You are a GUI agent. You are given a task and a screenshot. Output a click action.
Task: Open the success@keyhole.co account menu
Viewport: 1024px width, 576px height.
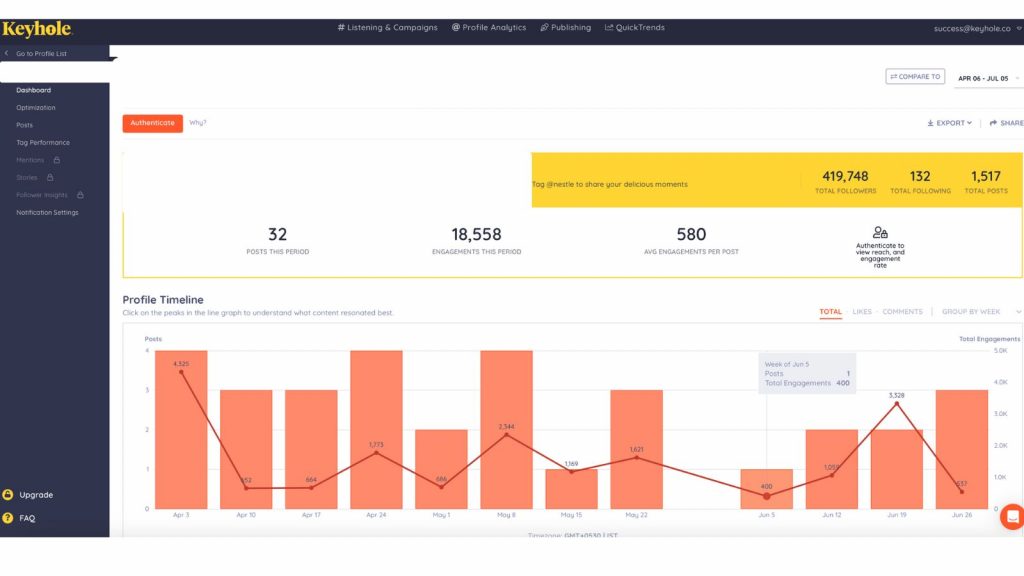(x=977, y=29)
